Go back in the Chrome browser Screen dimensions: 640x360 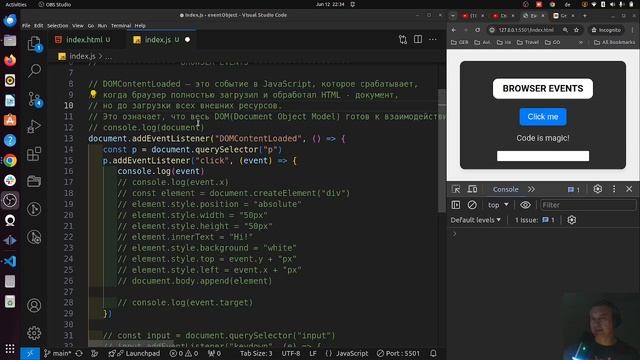(454, 30)
